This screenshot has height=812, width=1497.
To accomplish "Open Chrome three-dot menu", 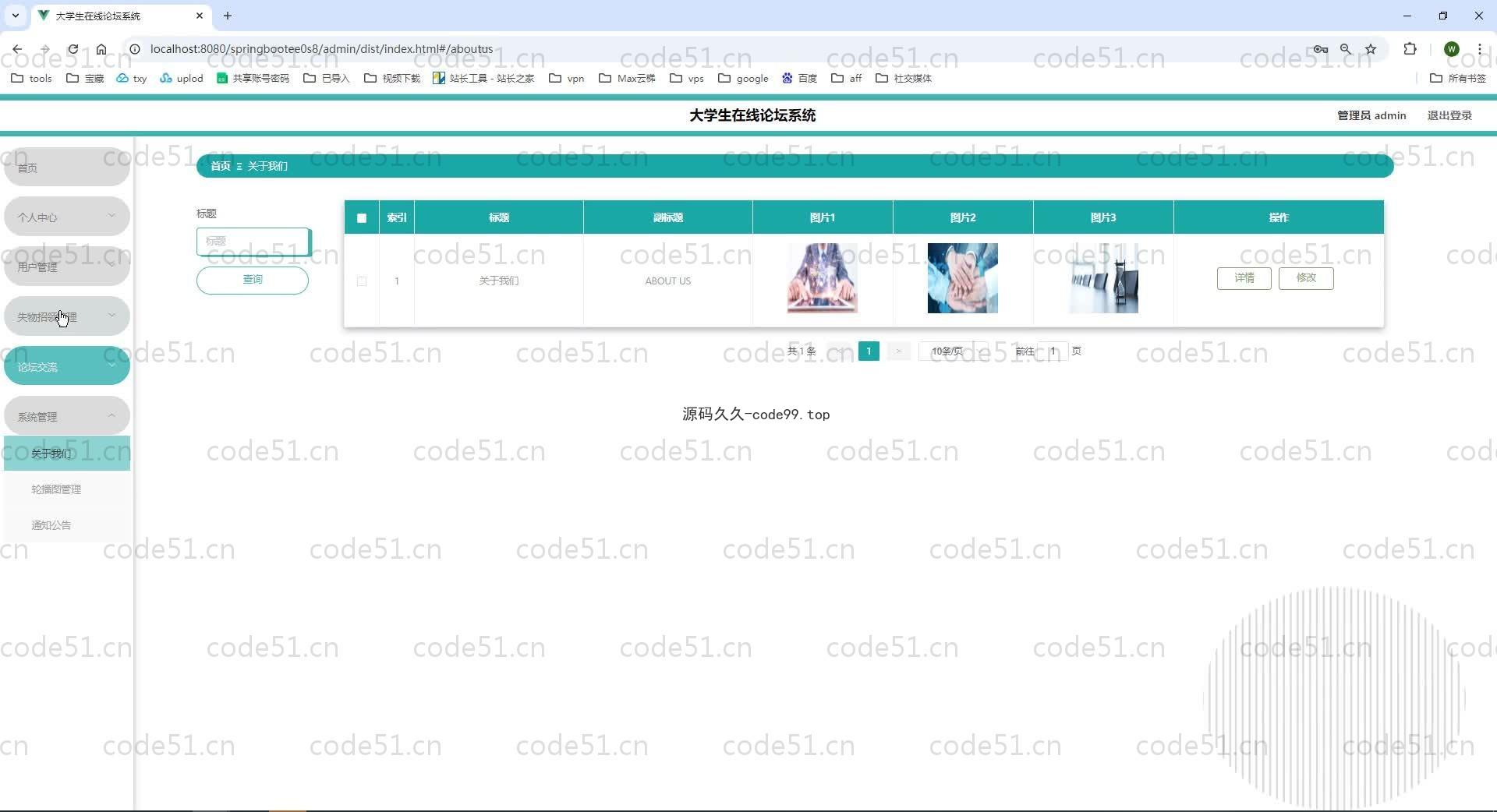I will [x=1479, y=49].
